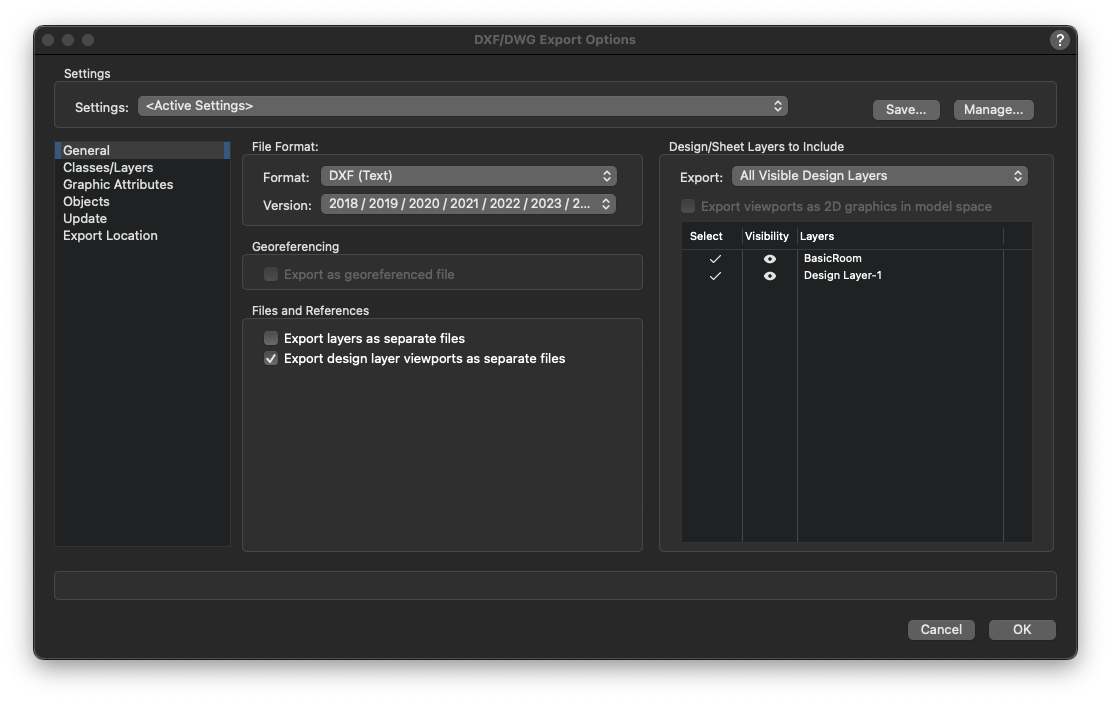
Task: Click the select checkmark for BasicRoom
Action: (714, 259)
